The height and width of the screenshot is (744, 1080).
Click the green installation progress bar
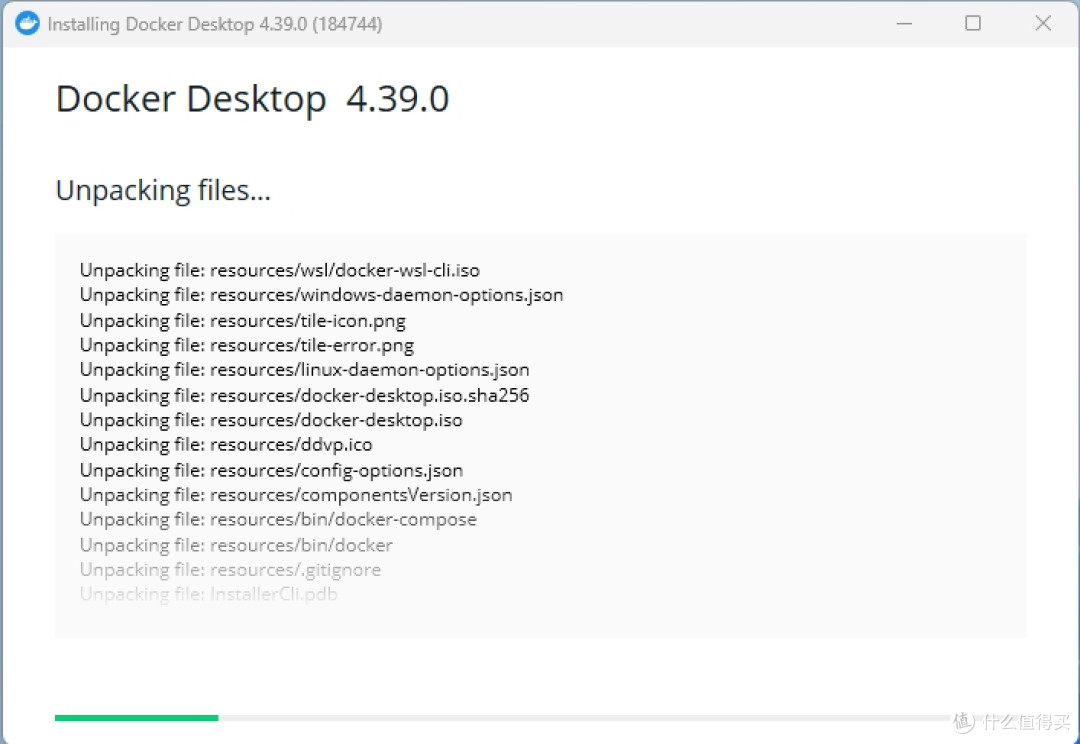click(136, 718)
